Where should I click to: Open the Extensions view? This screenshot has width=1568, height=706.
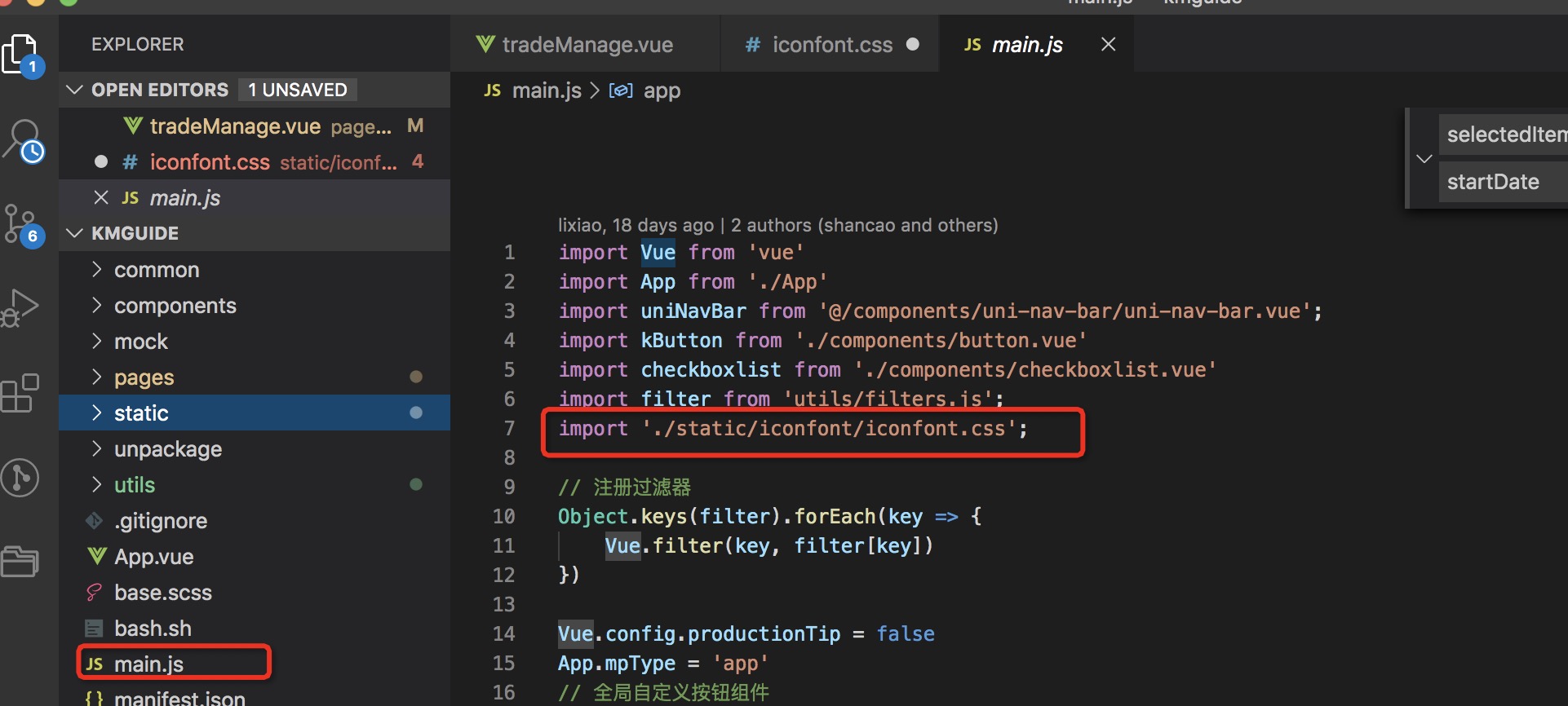coord(20,393)
